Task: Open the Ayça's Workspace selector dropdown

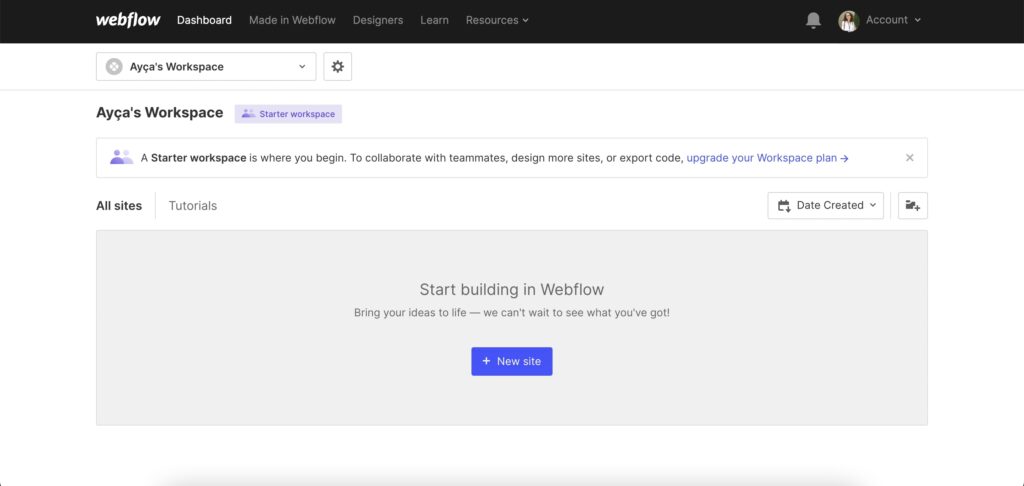Action: pos(206,67)
